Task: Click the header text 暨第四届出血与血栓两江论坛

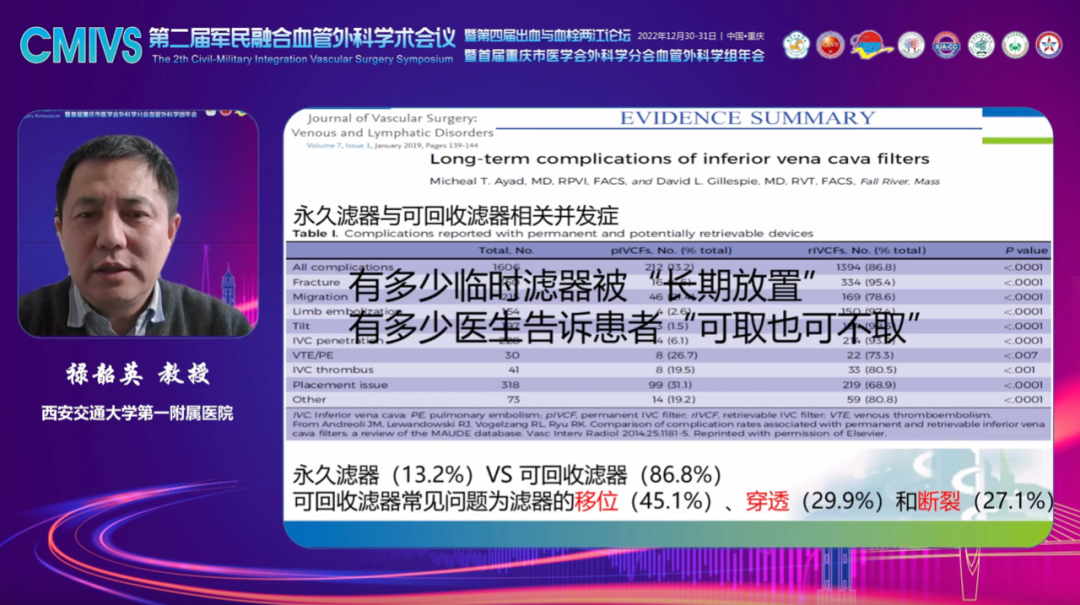Action: (548, 35)
